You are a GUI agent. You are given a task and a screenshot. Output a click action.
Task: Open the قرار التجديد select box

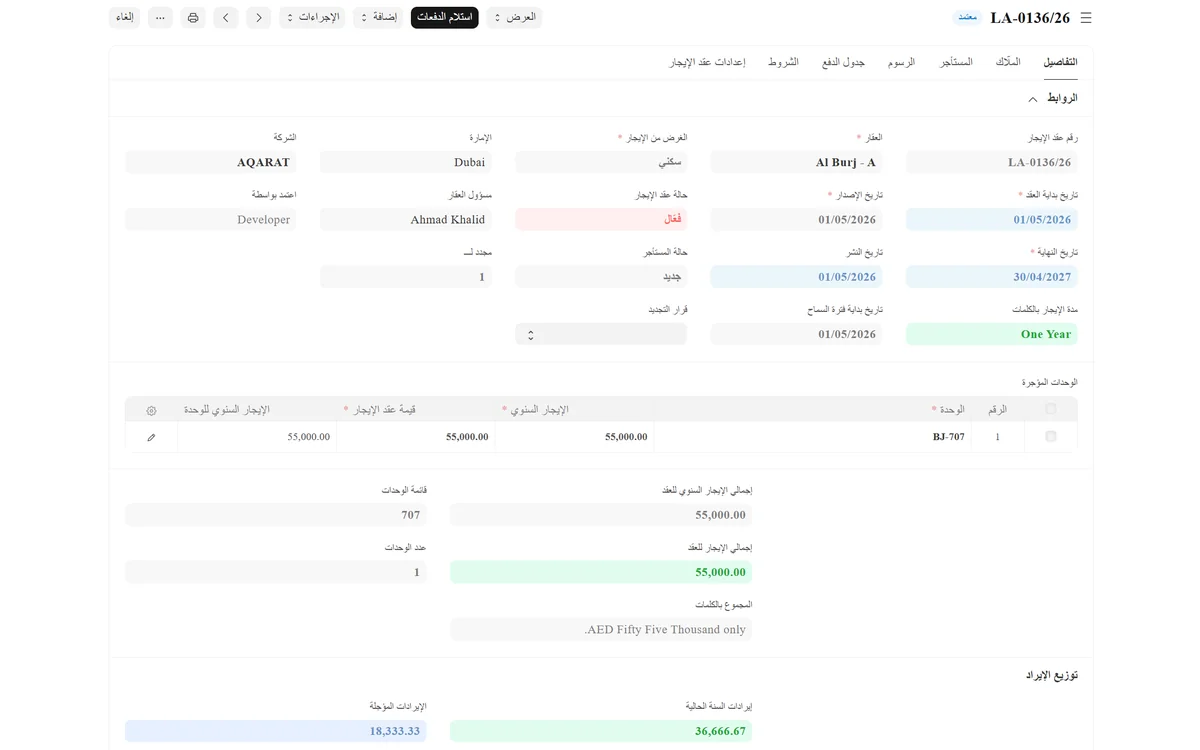point(601,334)
